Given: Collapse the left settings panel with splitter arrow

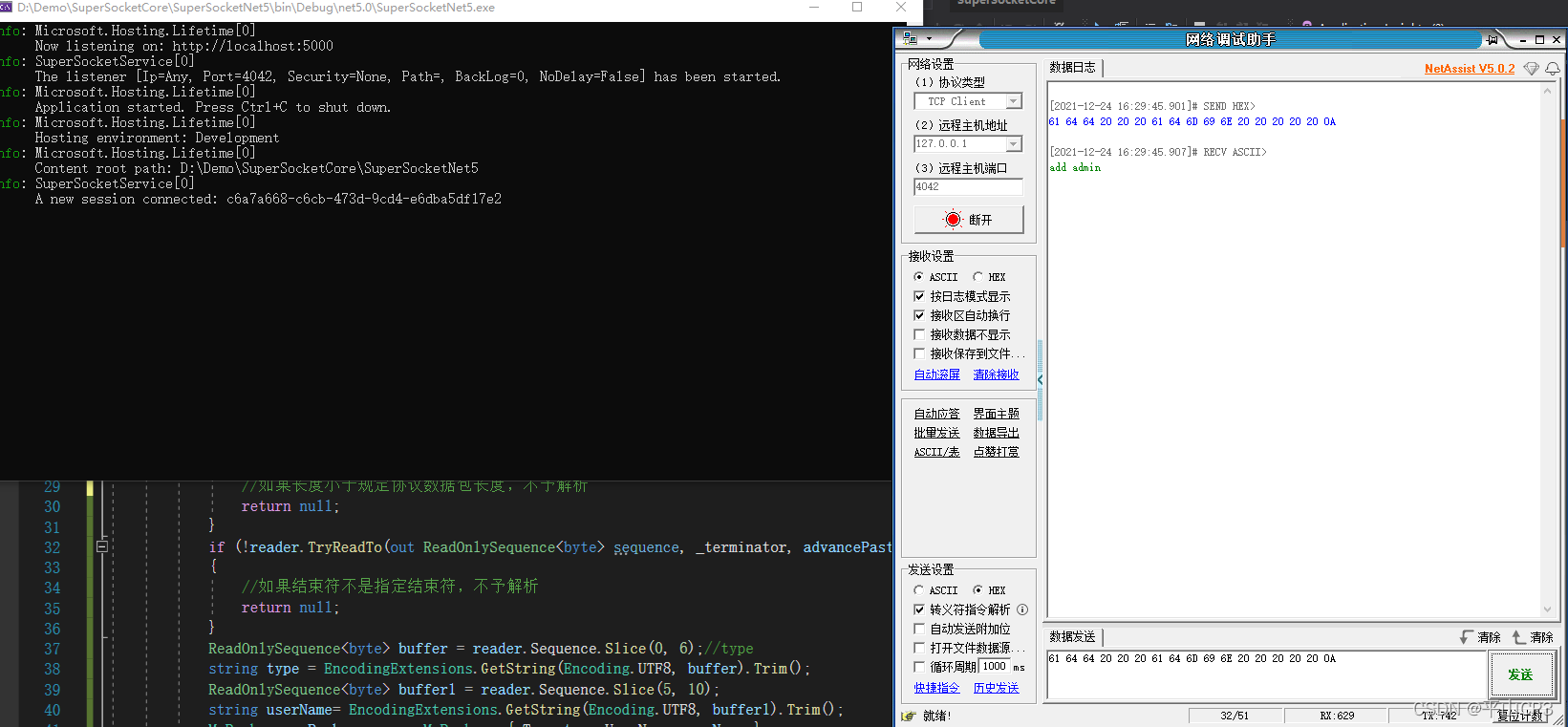Looking at the screenshot, I should click(1040, 380).
